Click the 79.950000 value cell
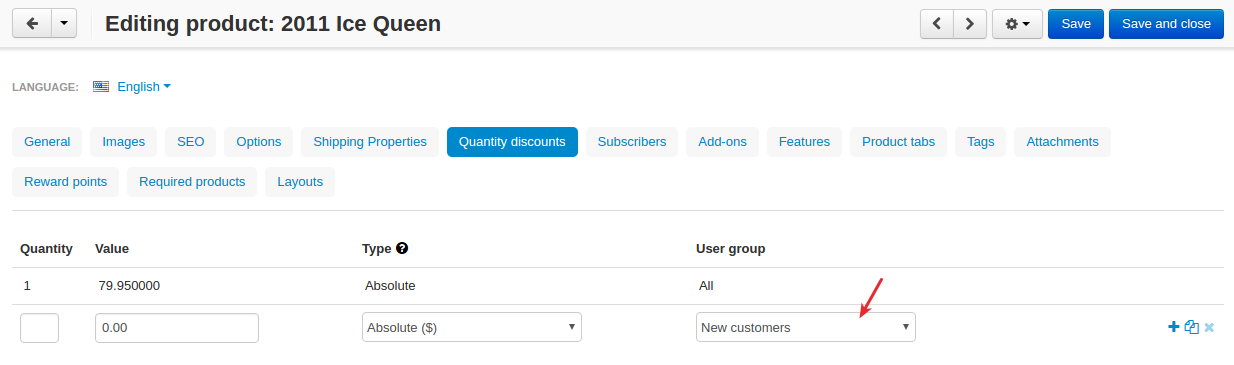The width and height of the screenshot is (1234, 365). pos(129,286)
